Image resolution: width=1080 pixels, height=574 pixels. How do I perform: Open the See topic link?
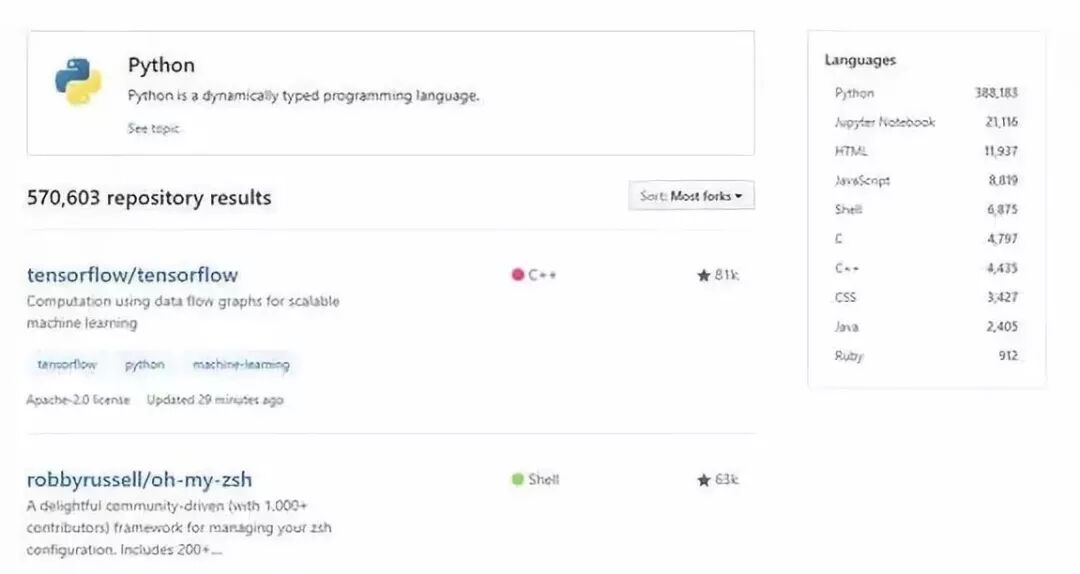coord(153,128)
